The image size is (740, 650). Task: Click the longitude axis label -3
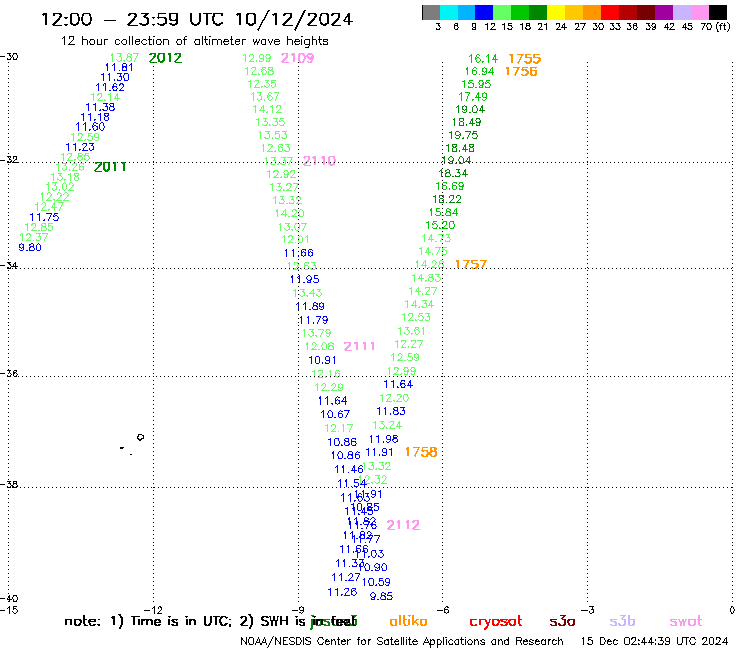click(587, 610)
